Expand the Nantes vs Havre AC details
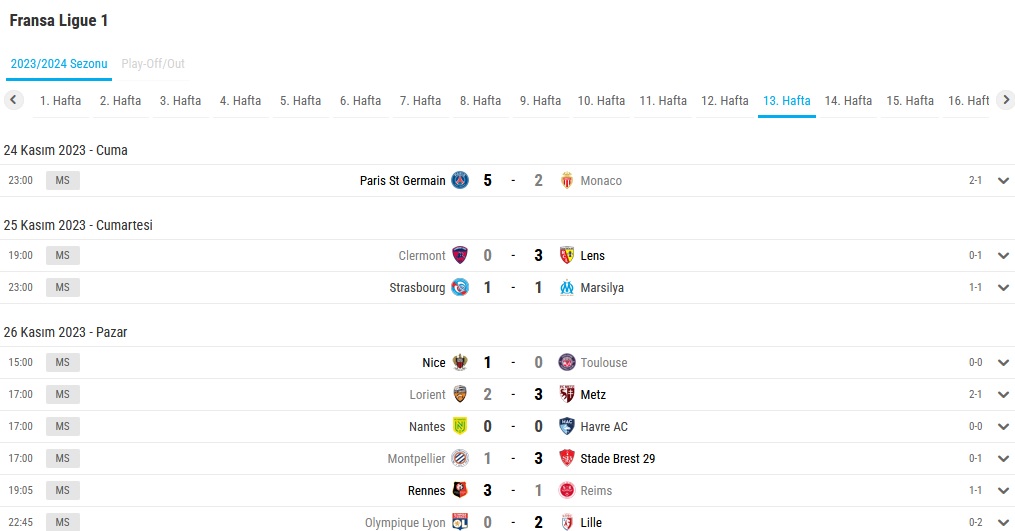The width and height of the screenshot is (1015, 531). pos(1003,427)
